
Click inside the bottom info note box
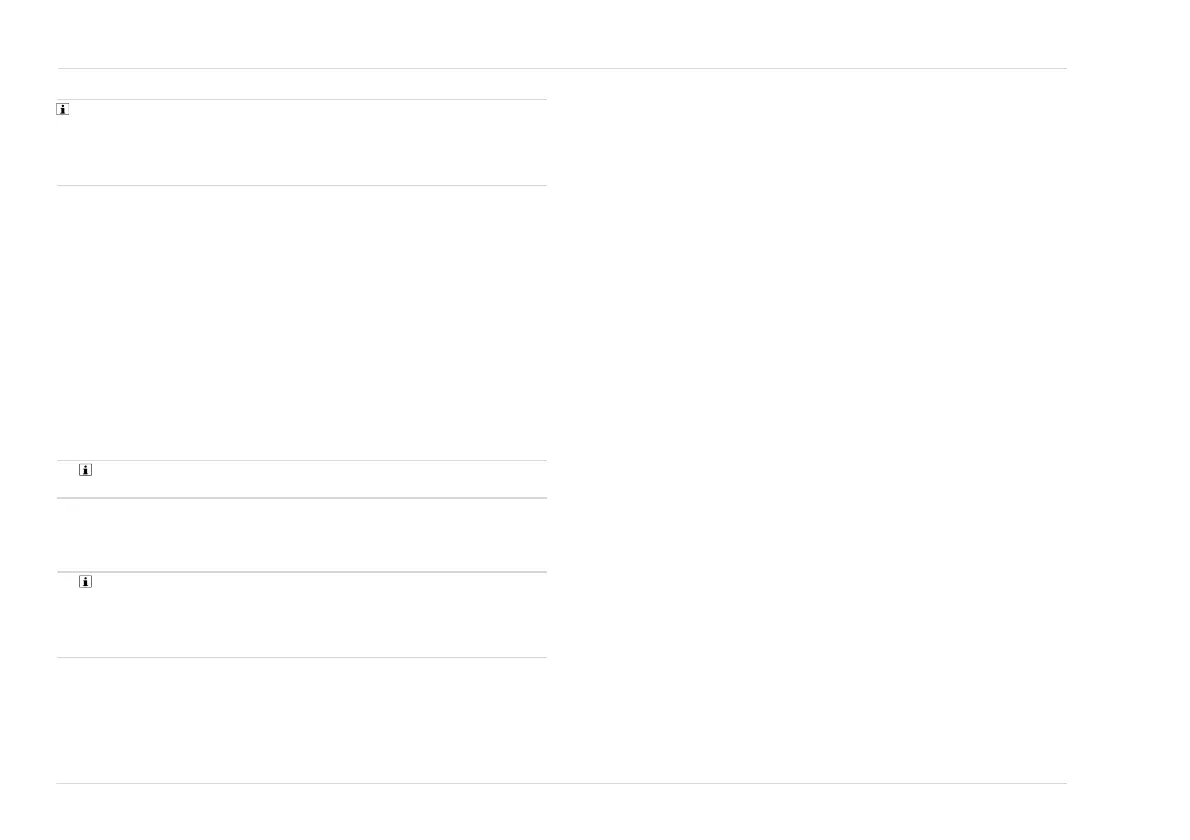[300, 615]
